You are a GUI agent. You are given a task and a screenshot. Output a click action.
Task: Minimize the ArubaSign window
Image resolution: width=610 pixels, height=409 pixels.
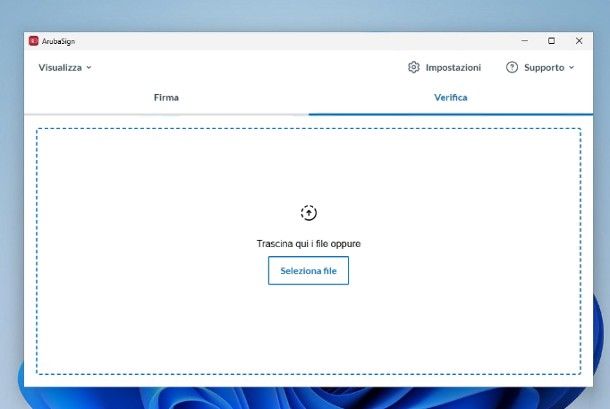525,41
